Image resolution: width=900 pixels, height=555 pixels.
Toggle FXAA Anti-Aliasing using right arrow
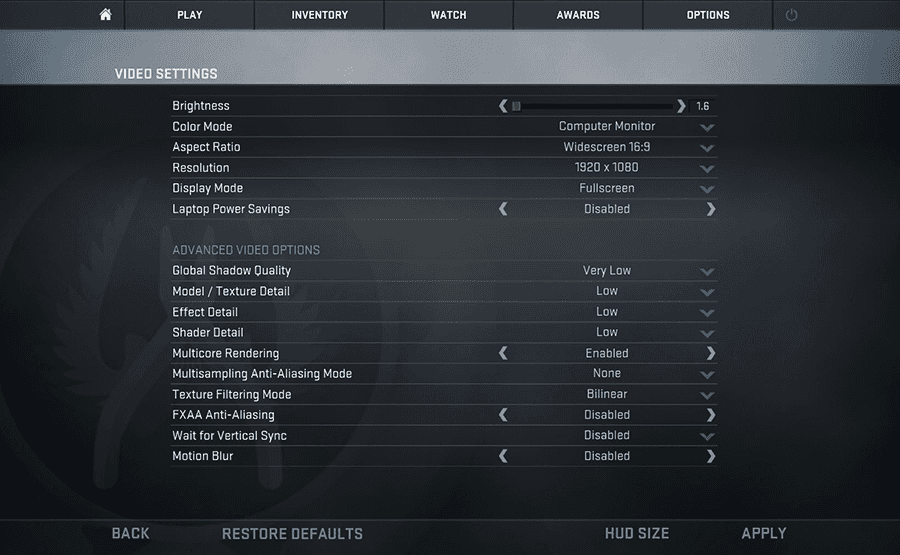click(x=711, y=414)
